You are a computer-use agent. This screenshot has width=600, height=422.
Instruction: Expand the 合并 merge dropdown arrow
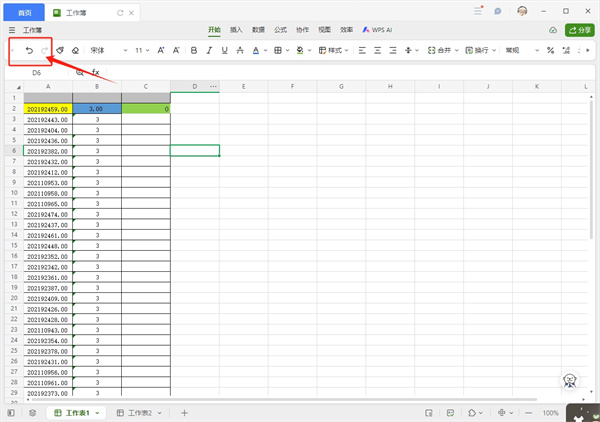(457, 51)
